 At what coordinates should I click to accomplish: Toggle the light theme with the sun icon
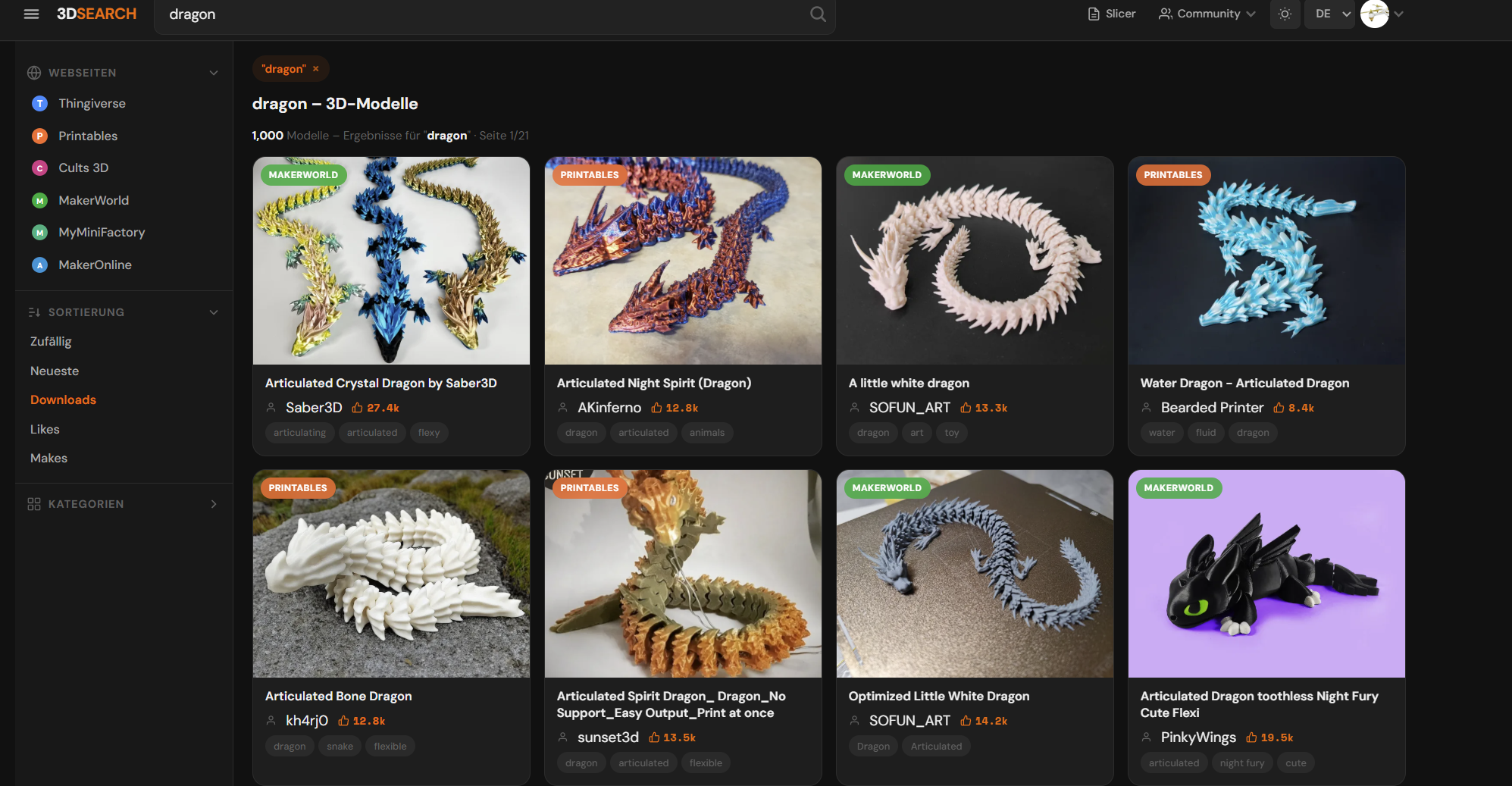click(1285, 14)
